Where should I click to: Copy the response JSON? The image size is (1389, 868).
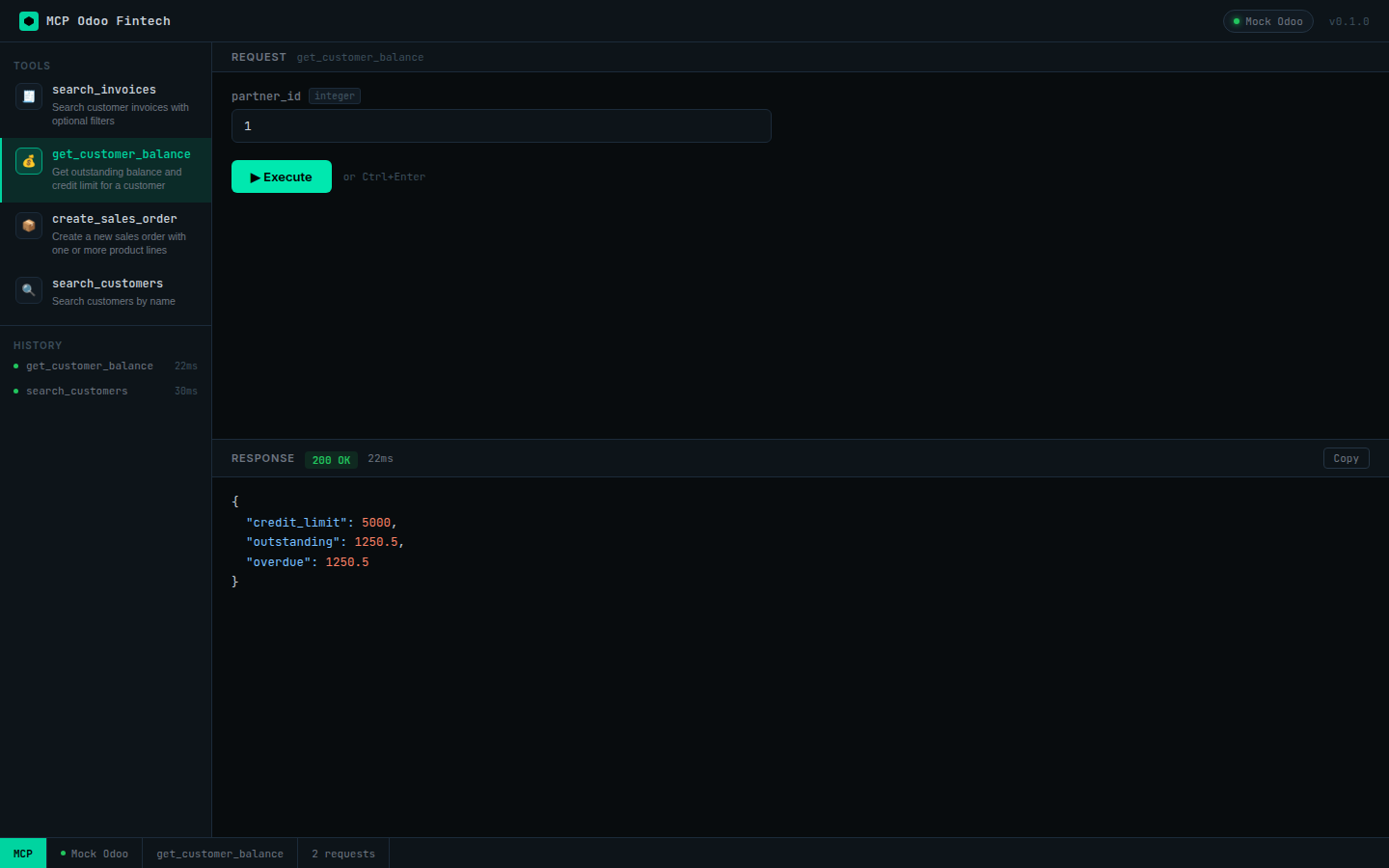[1346, 459]
